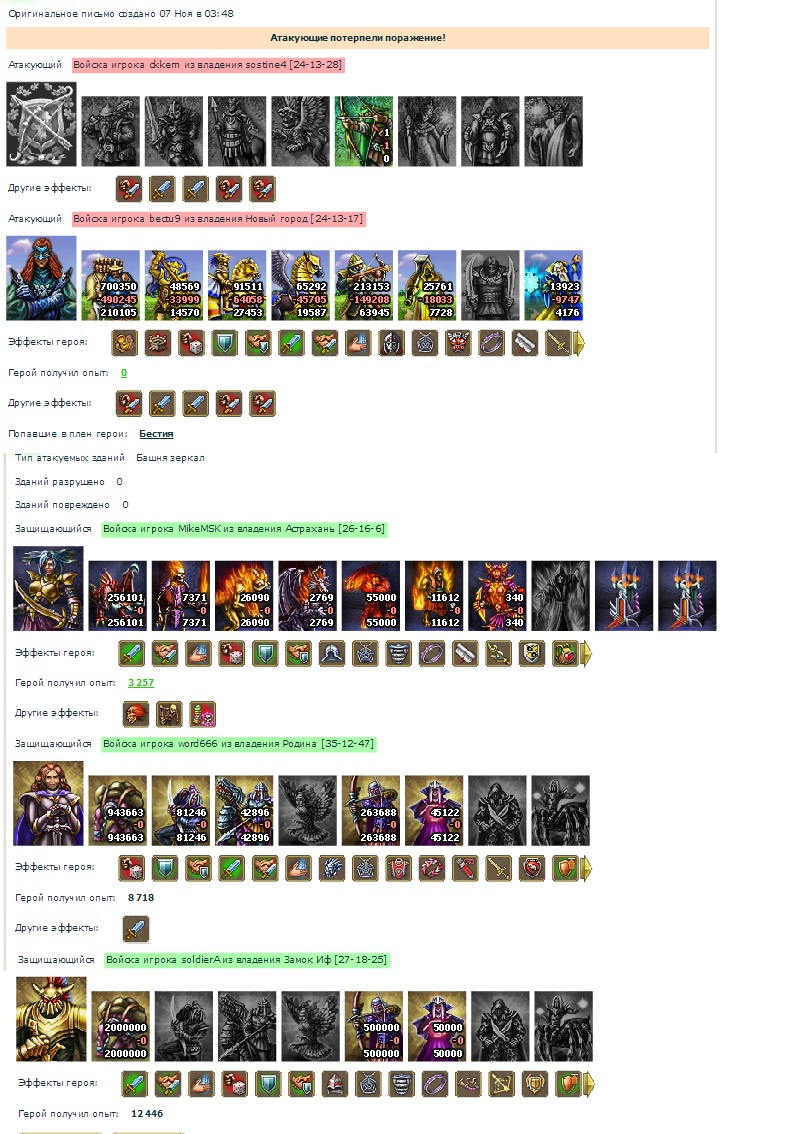Click the lone sword icon in word666's other effects

135,929
